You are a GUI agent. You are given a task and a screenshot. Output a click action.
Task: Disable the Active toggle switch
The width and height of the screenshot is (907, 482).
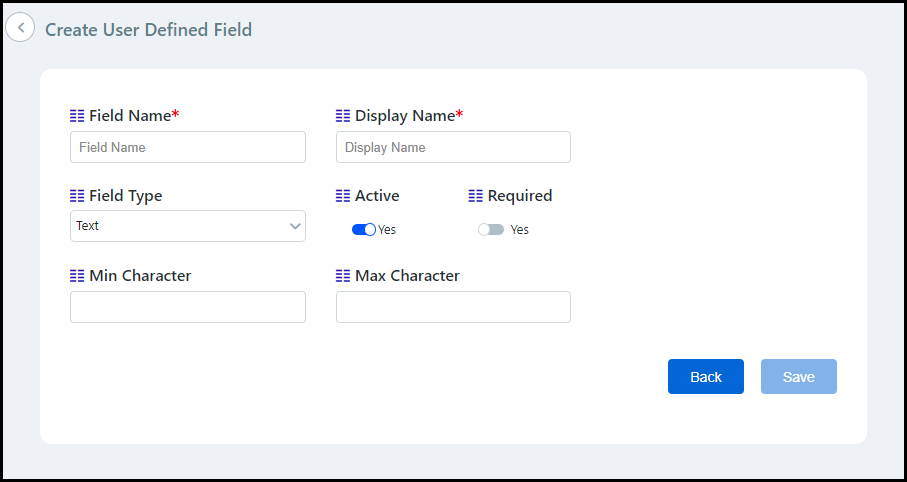coord(363,230)
